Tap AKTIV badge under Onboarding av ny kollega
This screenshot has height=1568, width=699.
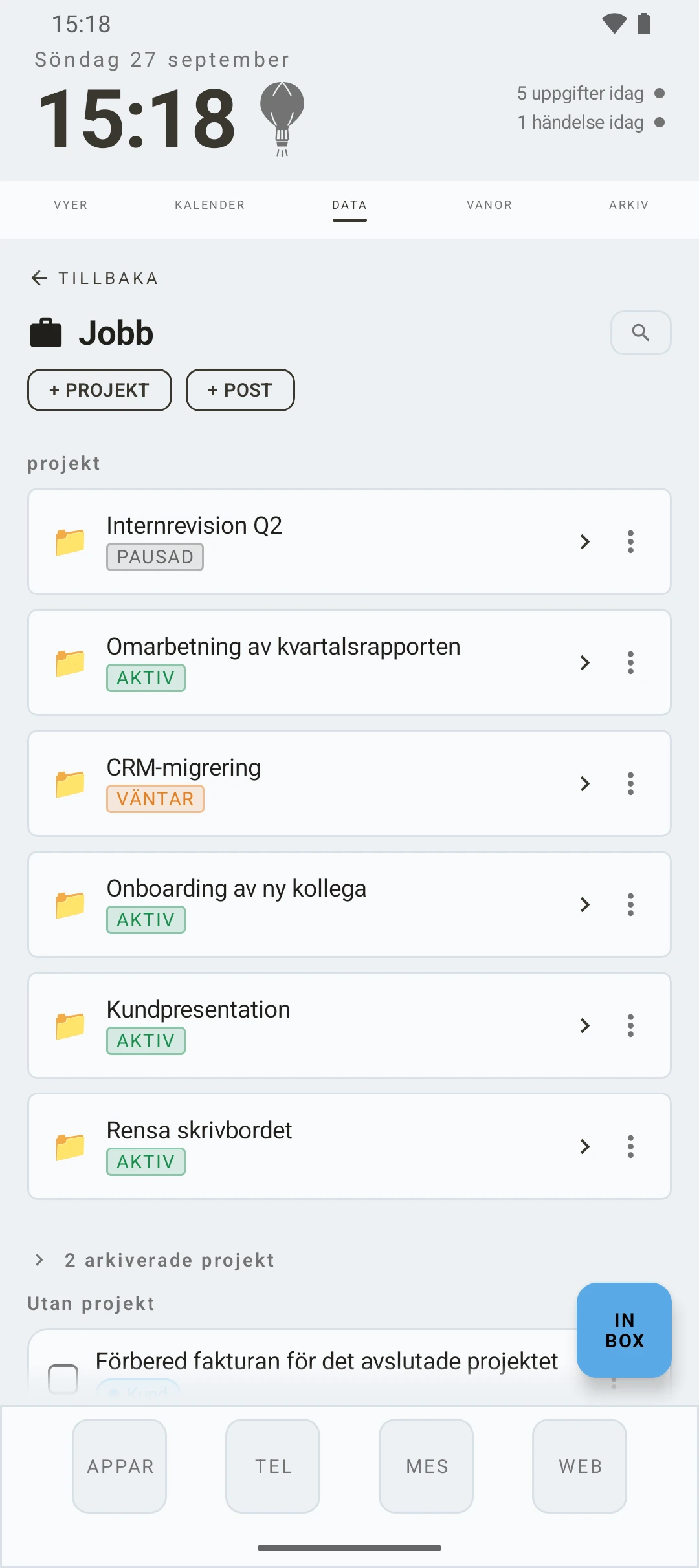click(146, 920)
